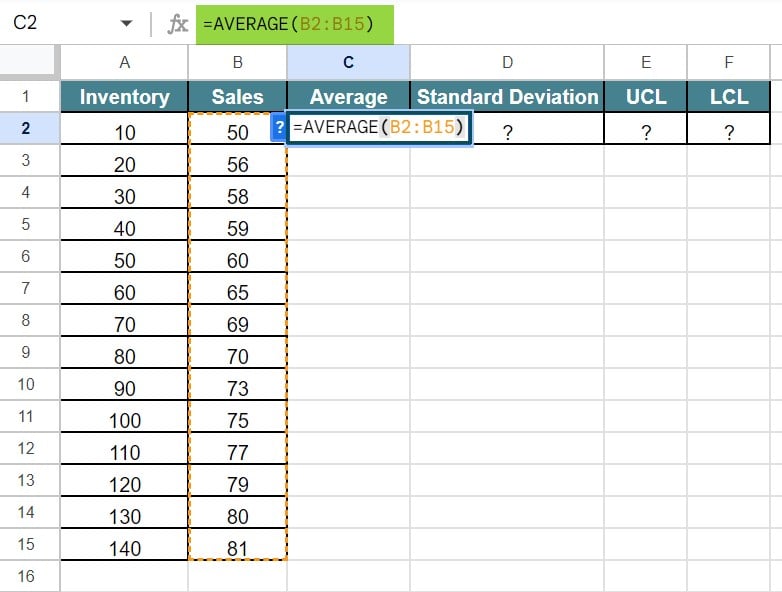782x592 pixels.
Task: Click the Inventory cell with value 40
Action: 124,224
